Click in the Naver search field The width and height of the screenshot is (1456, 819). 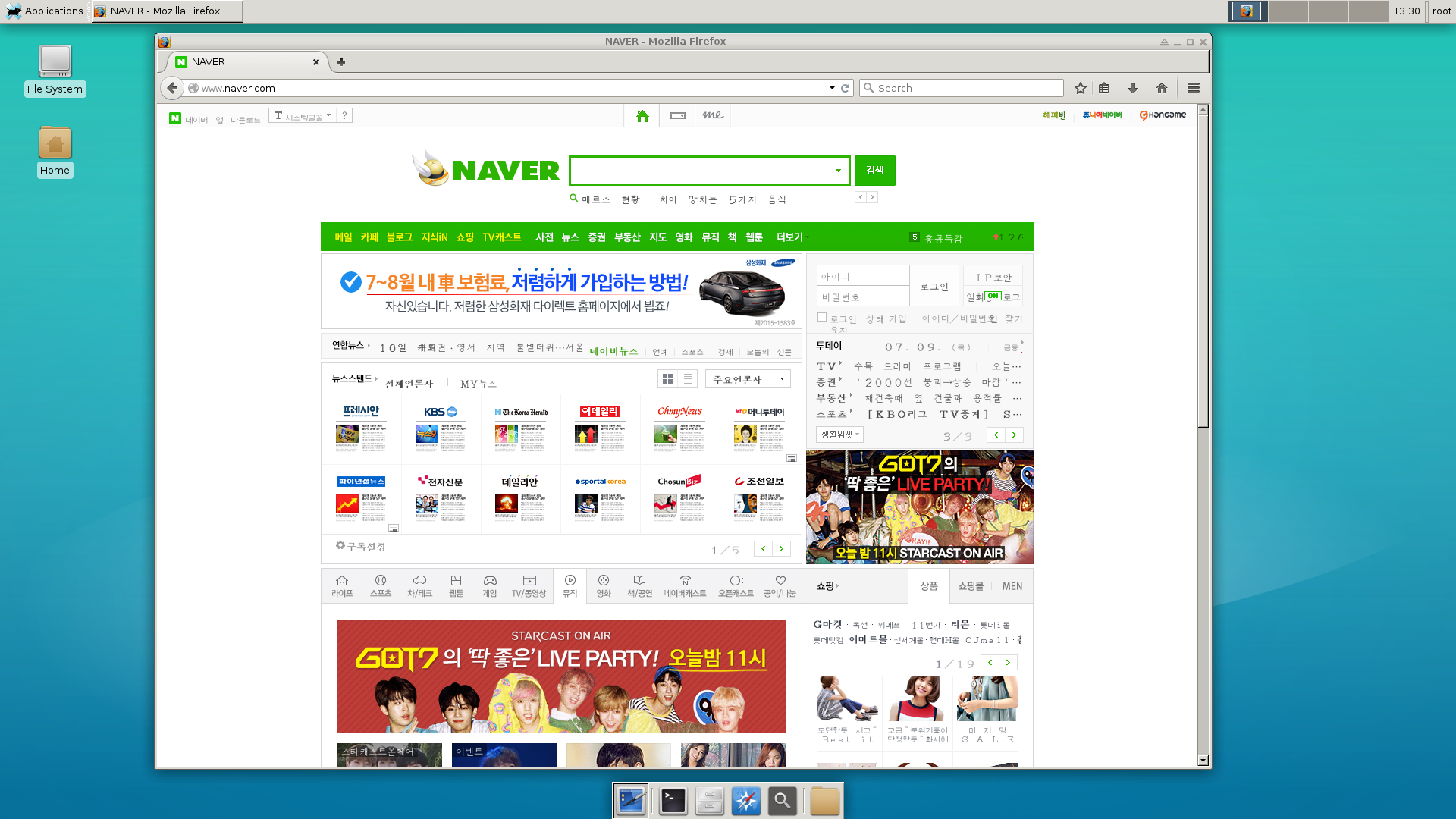coord(700,171)
